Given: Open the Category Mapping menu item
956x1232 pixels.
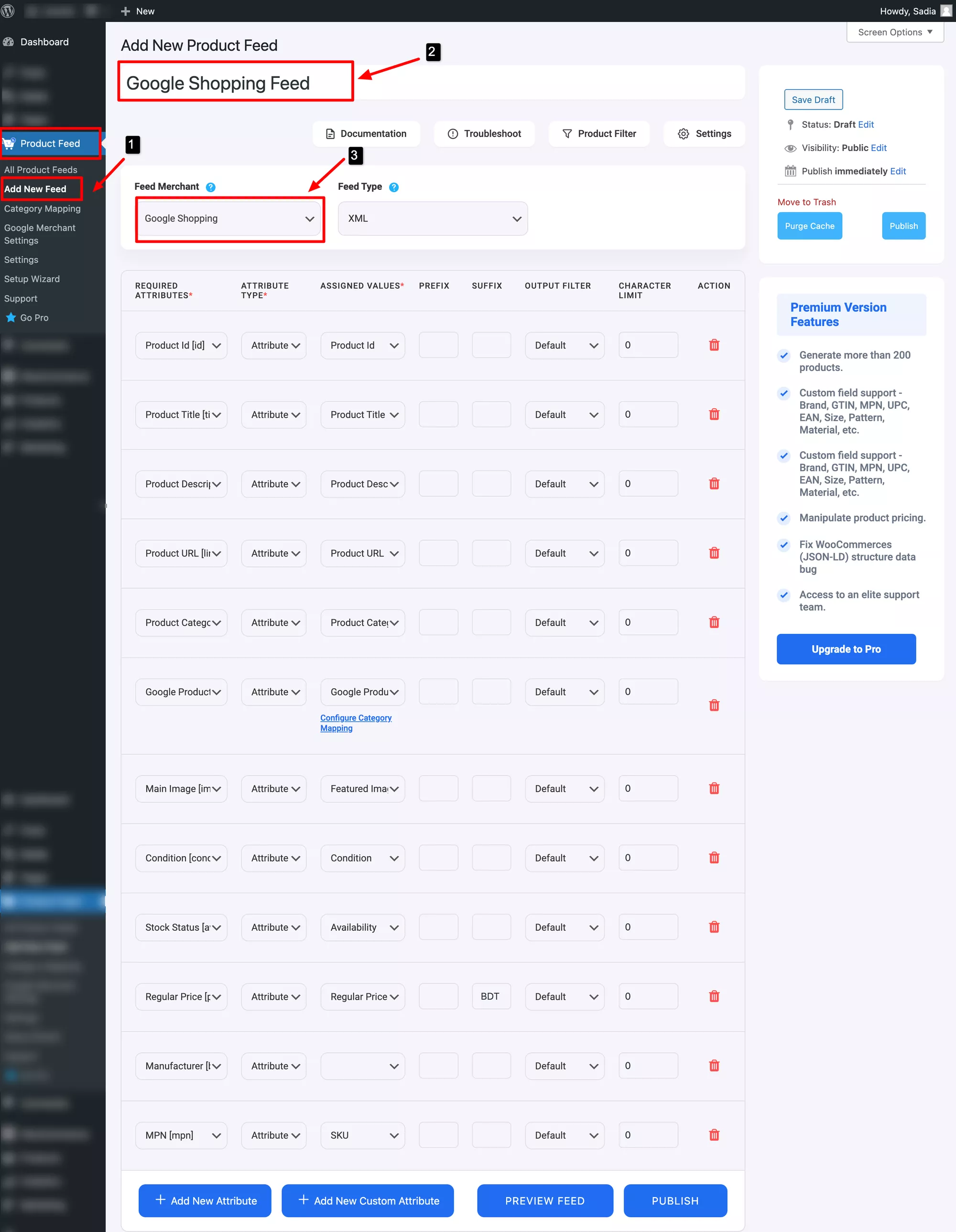Looking at the screenshot, I should click(x=43, y=208).
